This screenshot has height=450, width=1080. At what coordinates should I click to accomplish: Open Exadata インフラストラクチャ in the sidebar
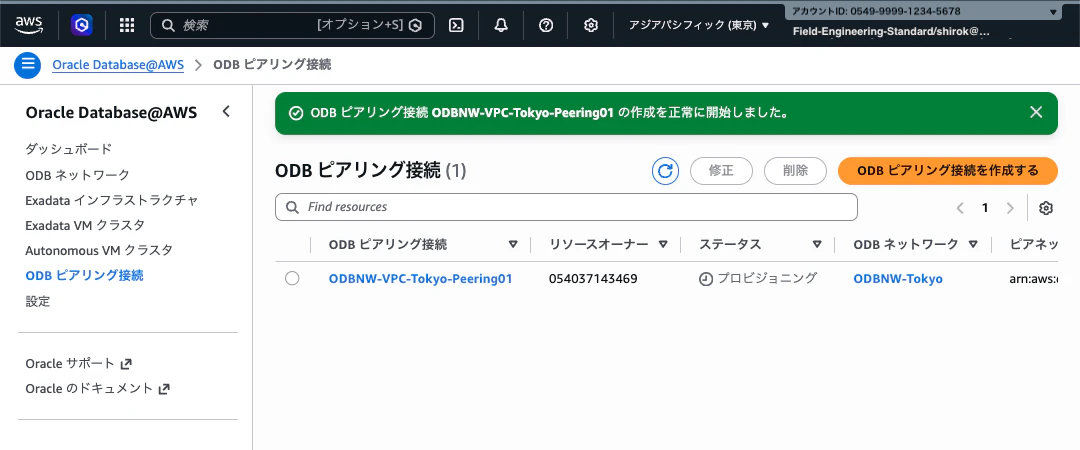[112, 200]
